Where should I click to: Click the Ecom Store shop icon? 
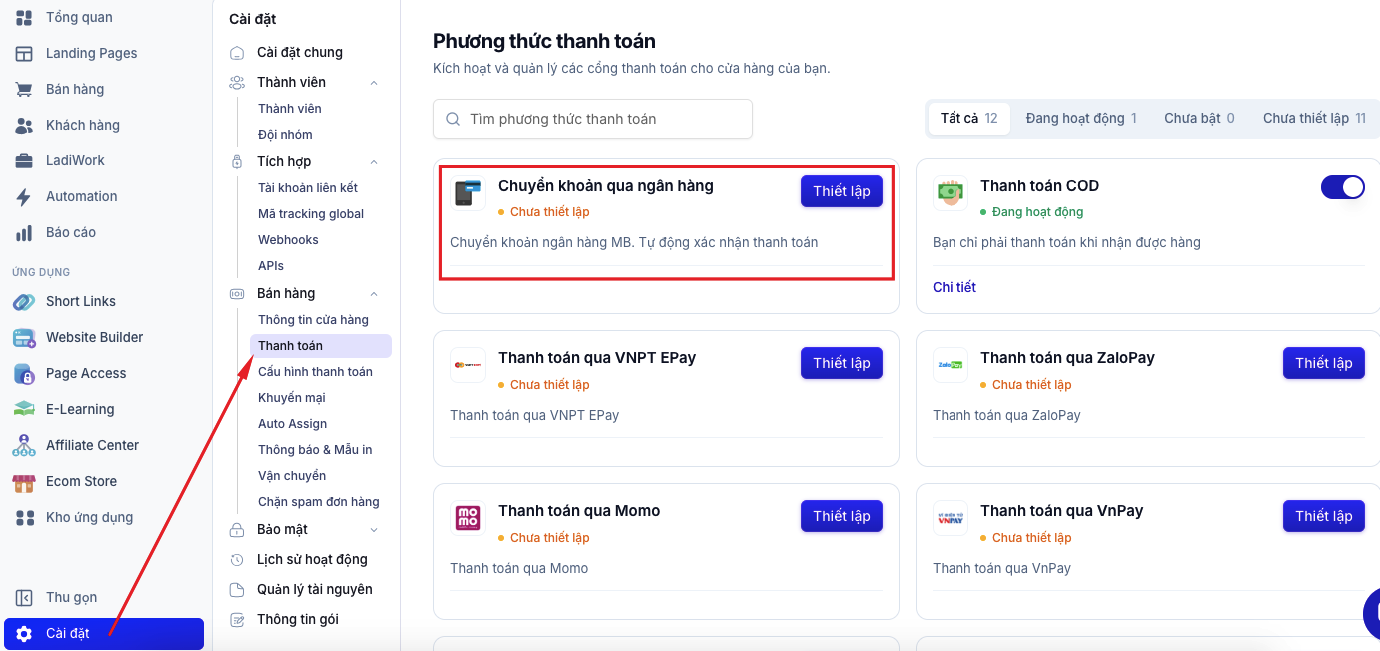(24, 481)
